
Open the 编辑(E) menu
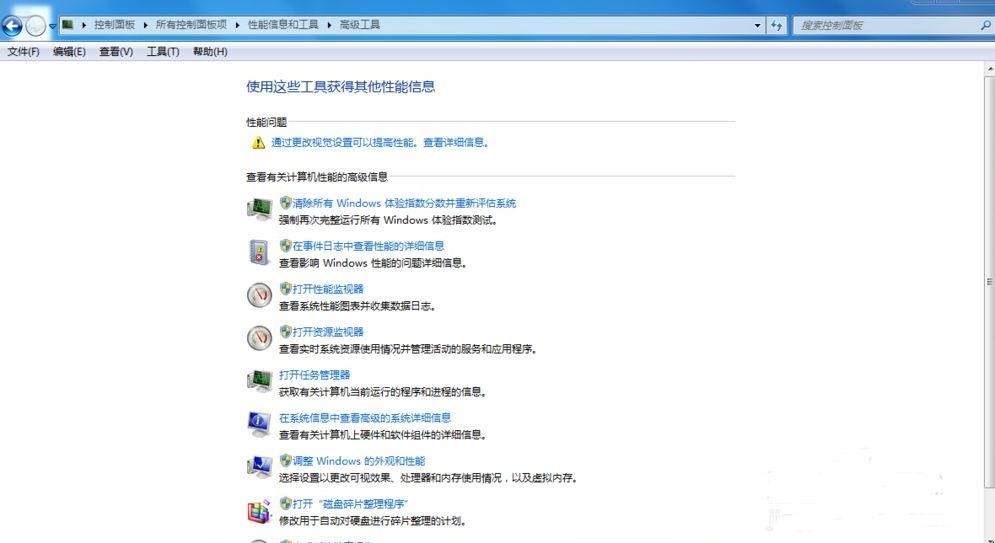pyautogui.click(x=69, y=52)
